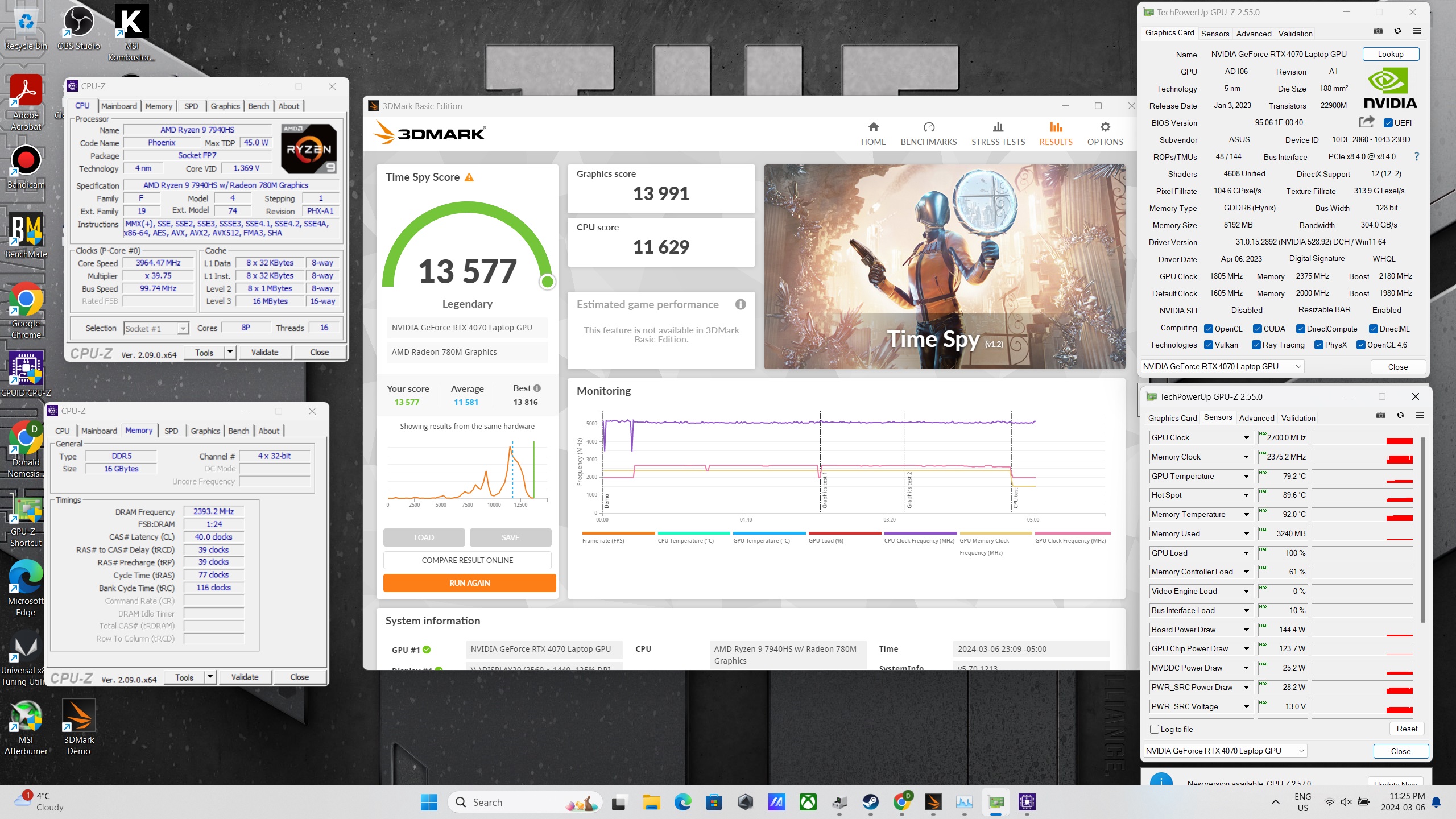Open BENCHMARKS gauge icon in 3DMark
The image size is (1456, 819).
tap(929, 127)
